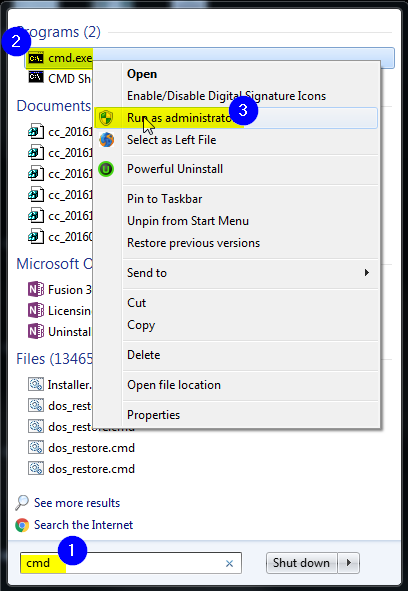Click the globe icon beside Select as Left File
408x591 pixels.
pyautogui.click(x=106, y=140)
